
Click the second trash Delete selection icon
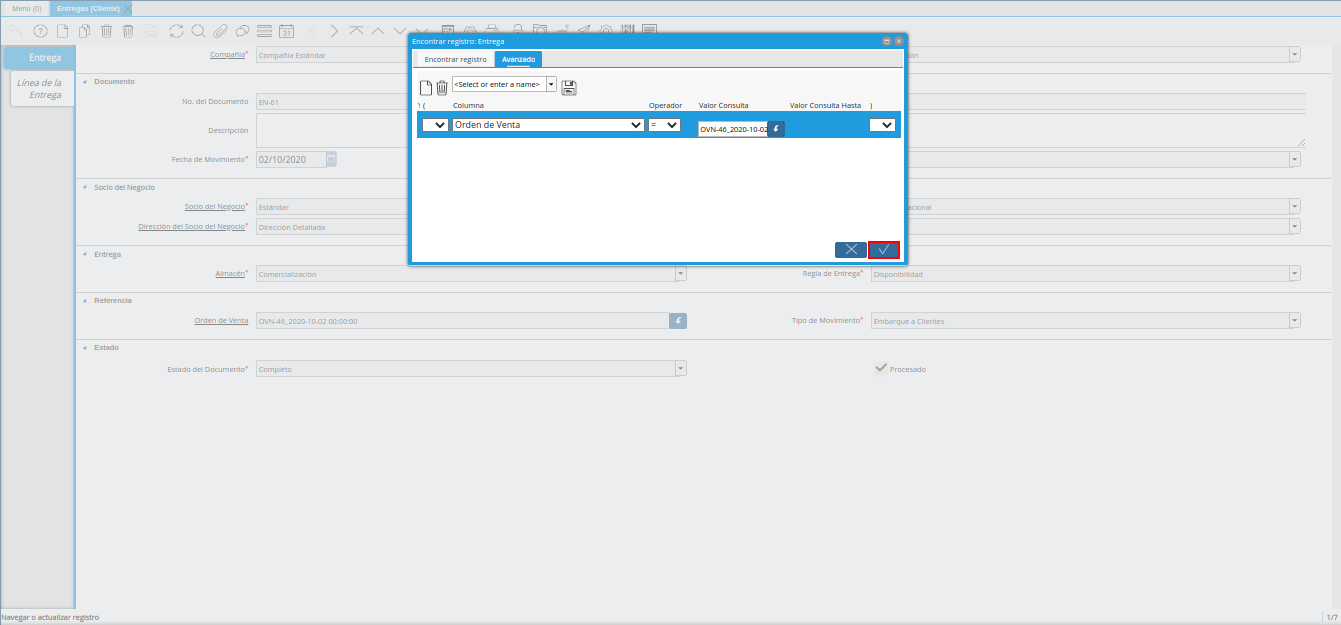[x=128, y=31]
